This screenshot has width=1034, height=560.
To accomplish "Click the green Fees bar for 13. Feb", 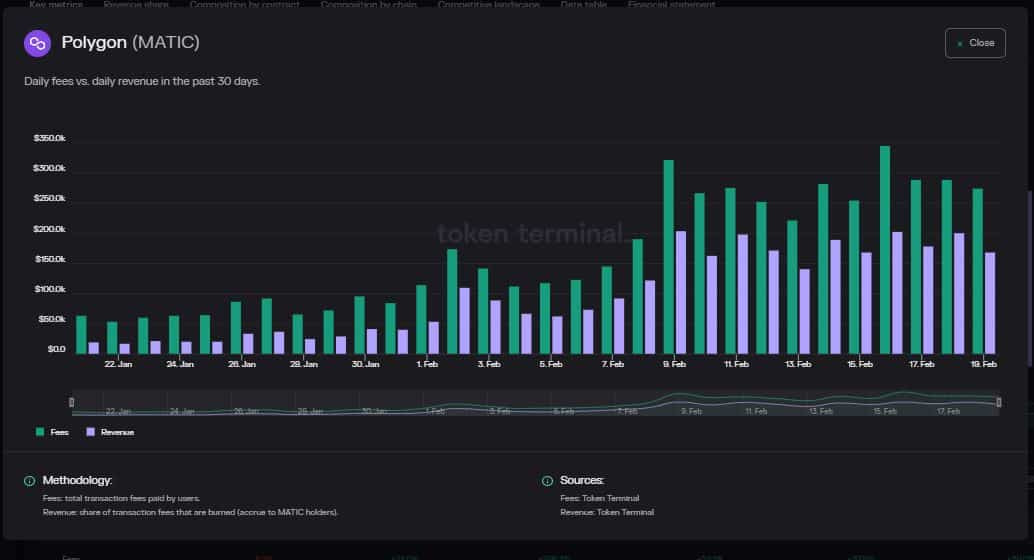I will tap(792, 287).
